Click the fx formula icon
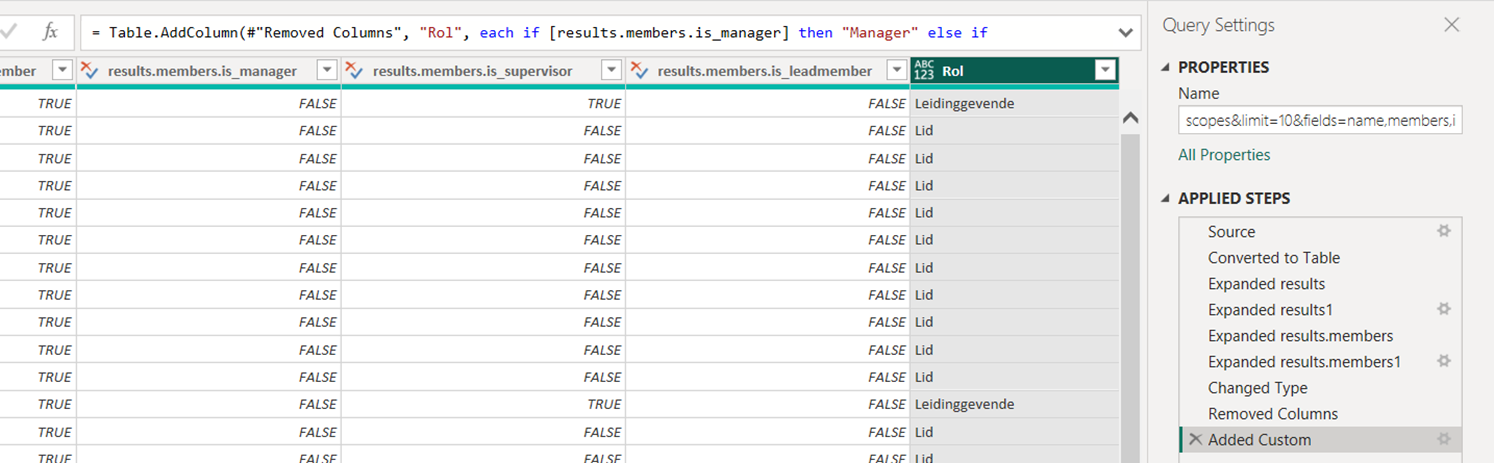Image resolution: width=1494 pixels, height=463 pixels. point(50,32)
